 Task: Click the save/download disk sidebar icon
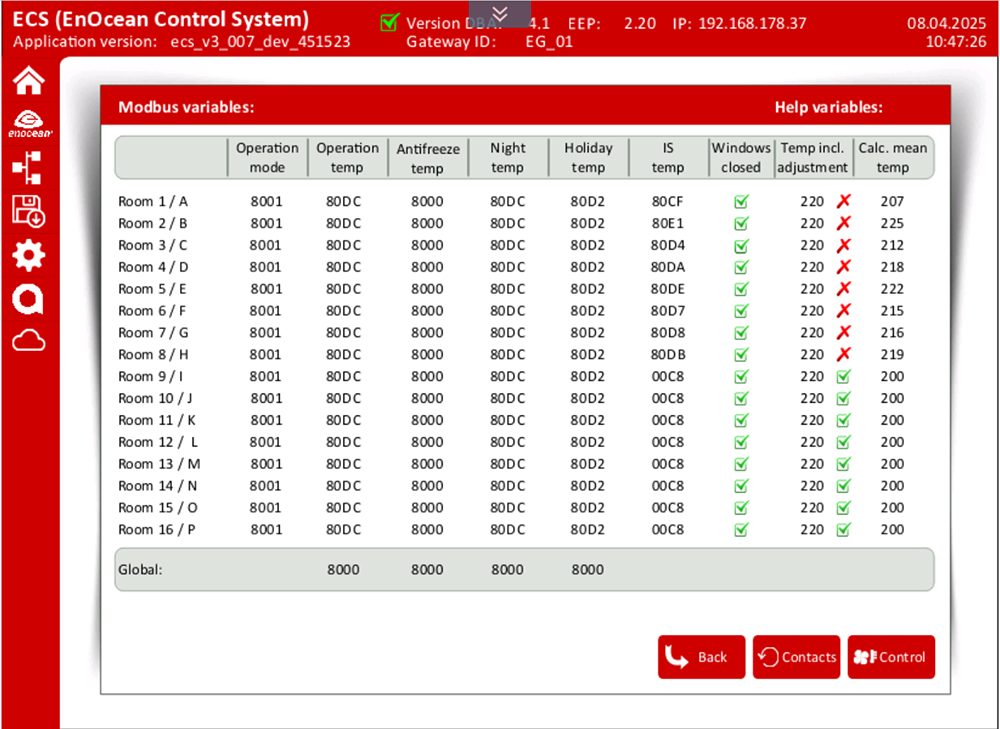click(28, 211)
